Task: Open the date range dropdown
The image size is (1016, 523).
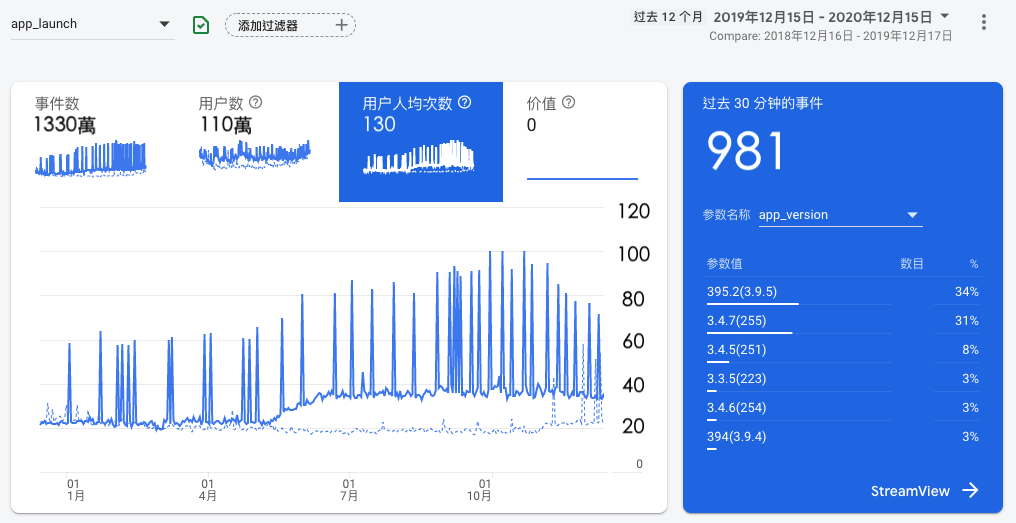Action: point(945,17)
